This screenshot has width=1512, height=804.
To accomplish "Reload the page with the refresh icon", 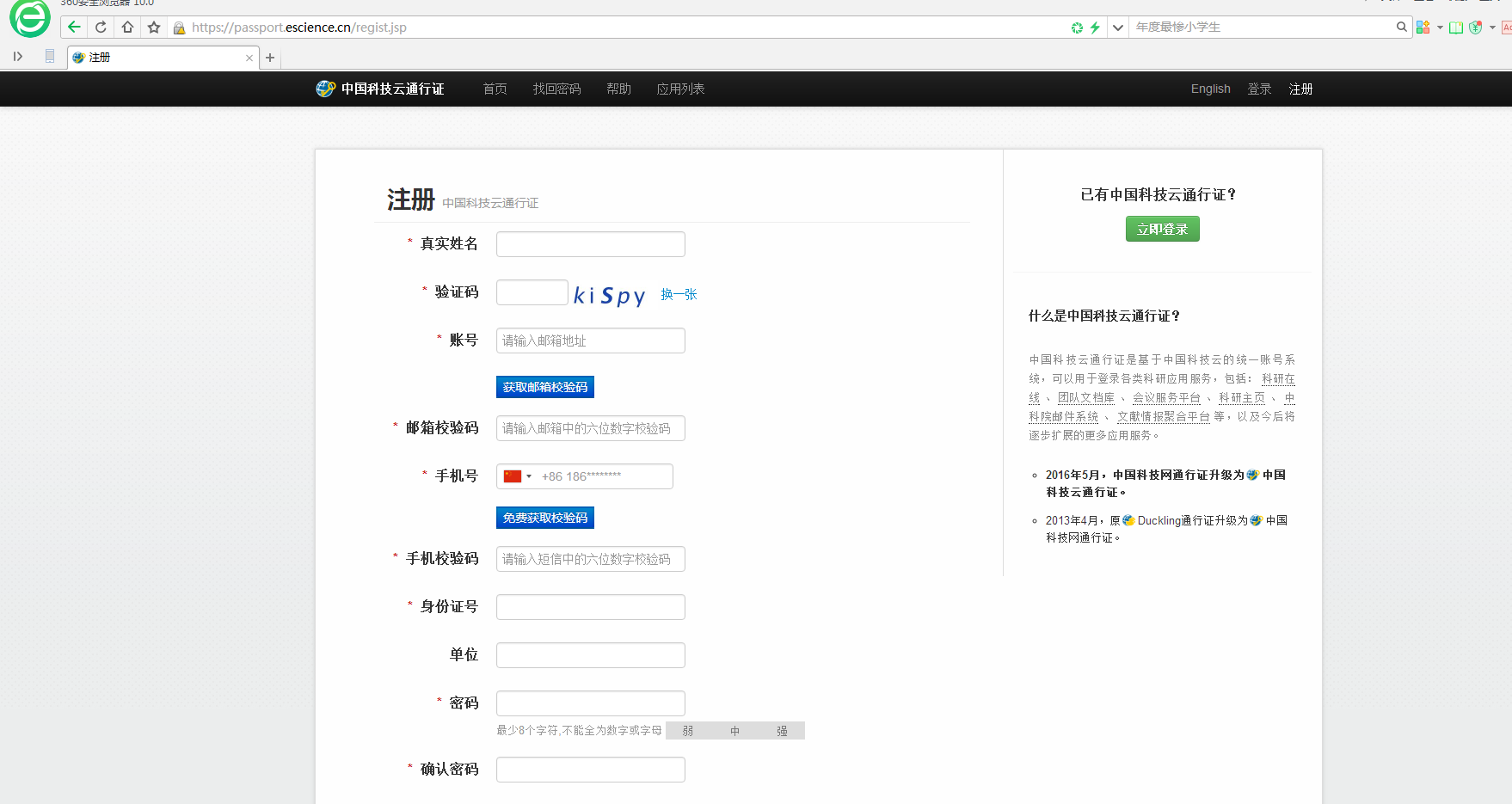I will (101, 28).
